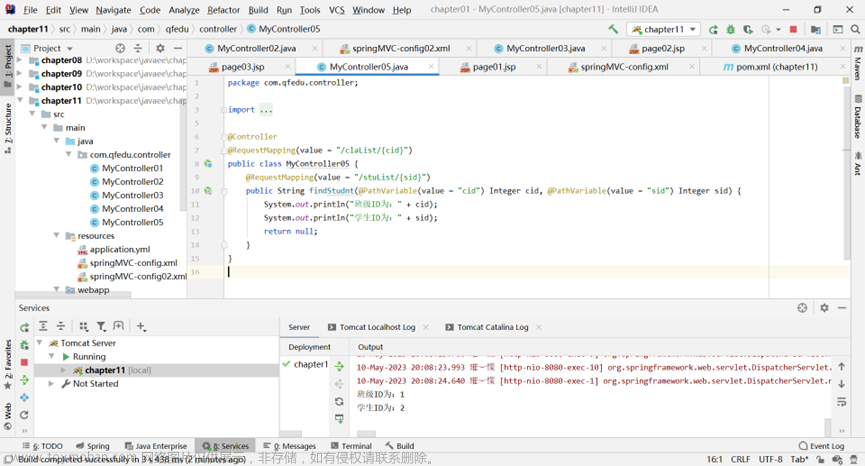Open the VCS menu
This screenshot has height=466, width=865.
(337, 9)
